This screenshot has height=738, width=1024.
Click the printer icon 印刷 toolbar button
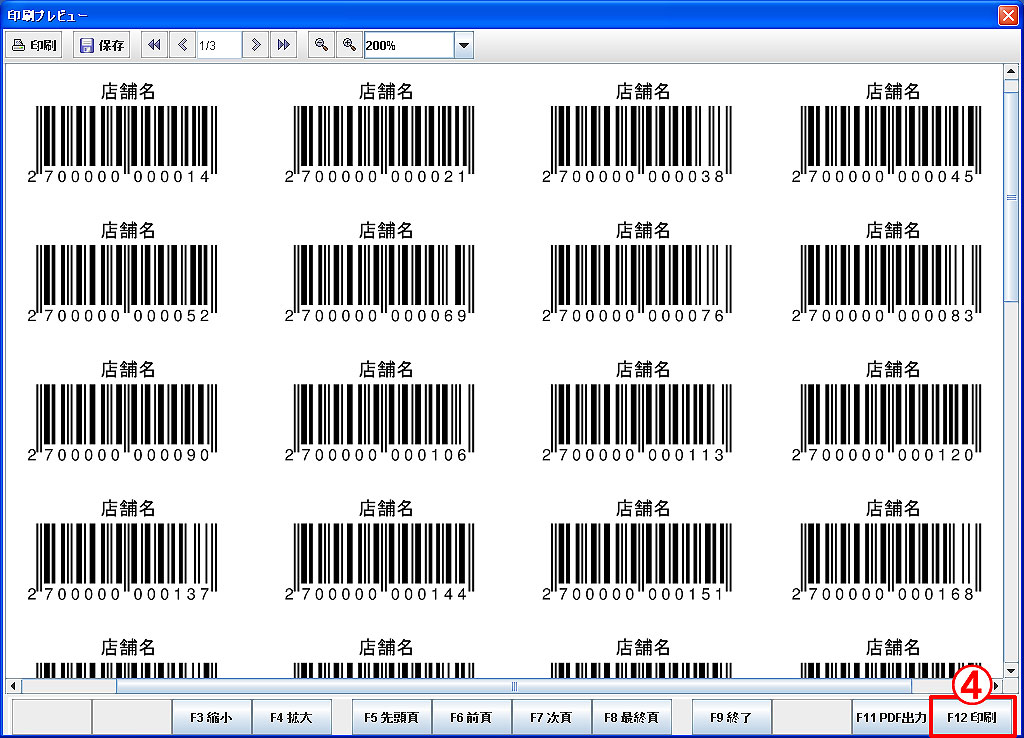[x=35, y=45]
